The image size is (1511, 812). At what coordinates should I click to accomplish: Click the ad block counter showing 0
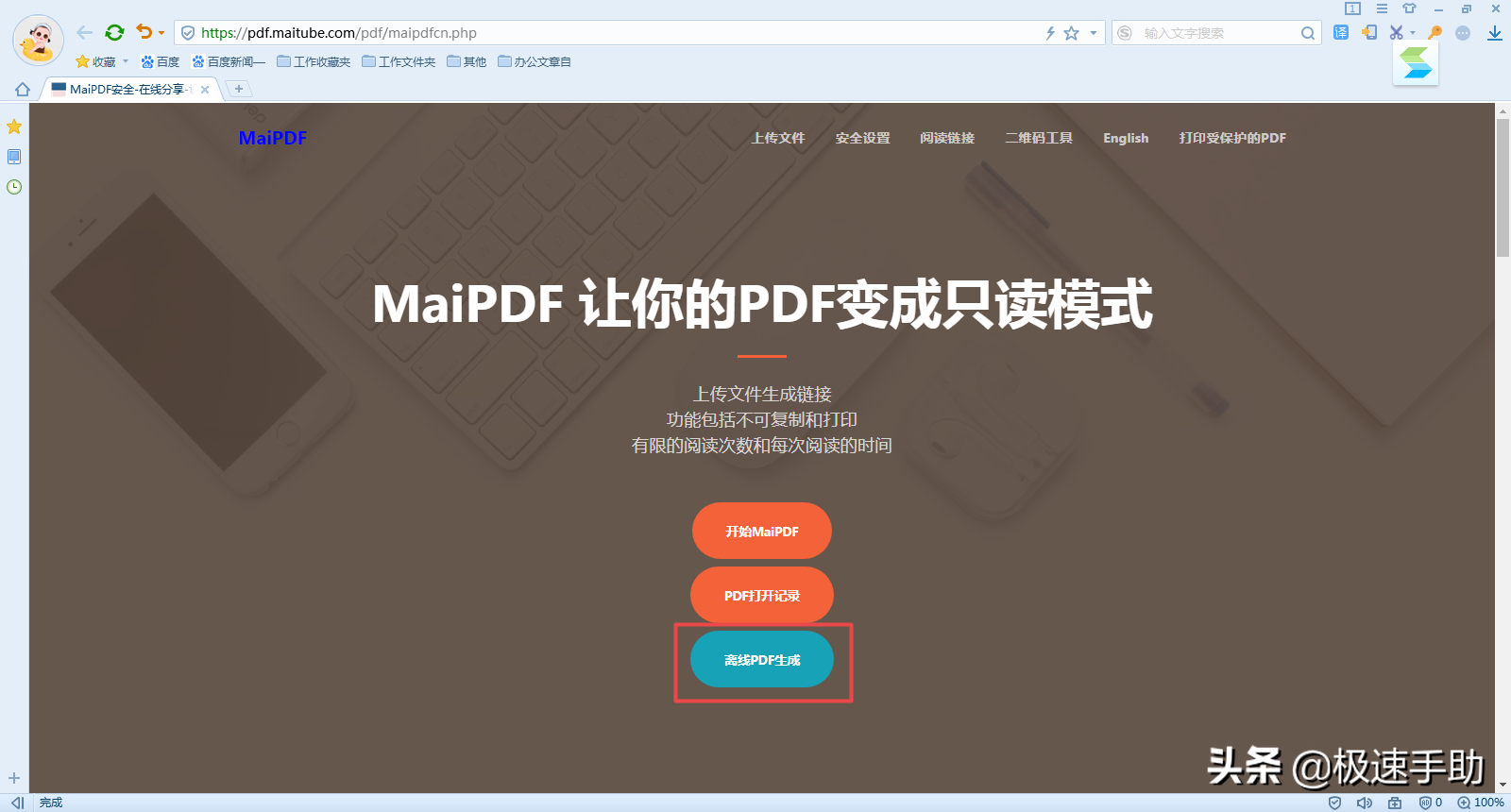pos(1431,803)
